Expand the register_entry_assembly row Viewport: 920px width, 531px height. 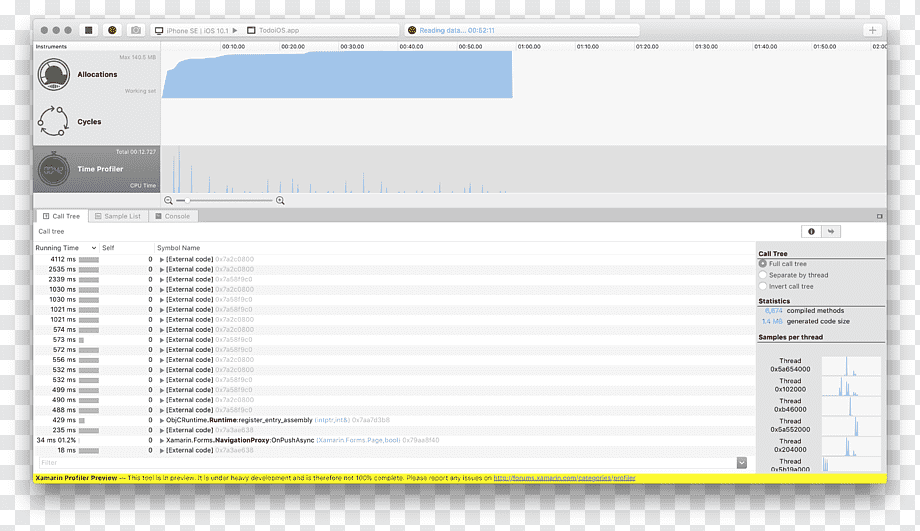click(162, 420)
